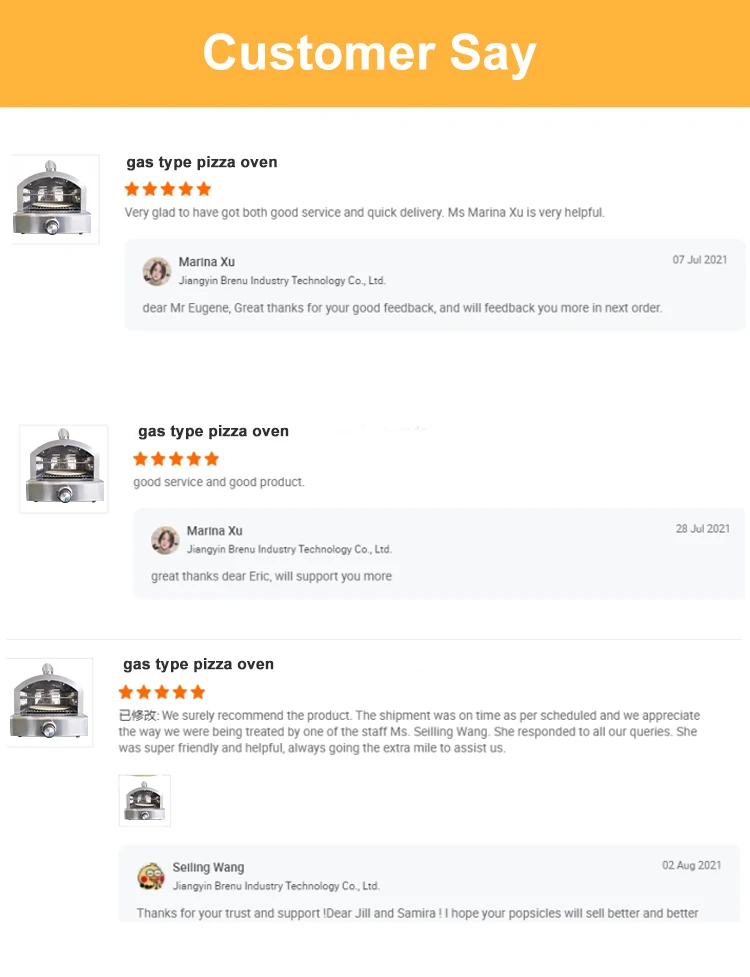Open 'gas type pizza oven' title above the 'Very glad' review

click(x=202, y=162)
